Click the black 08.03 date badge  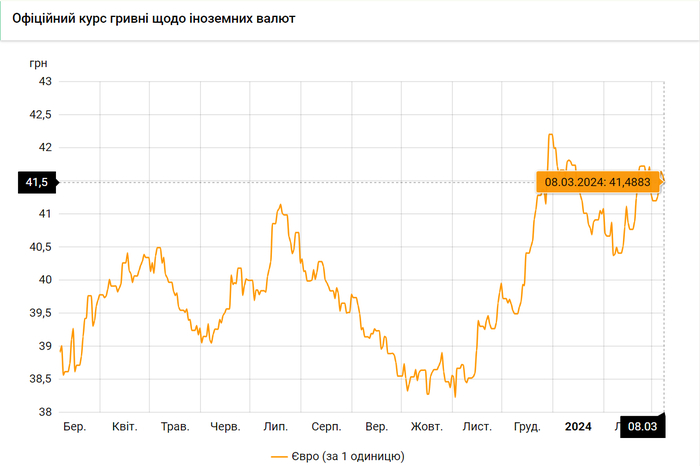642,427
